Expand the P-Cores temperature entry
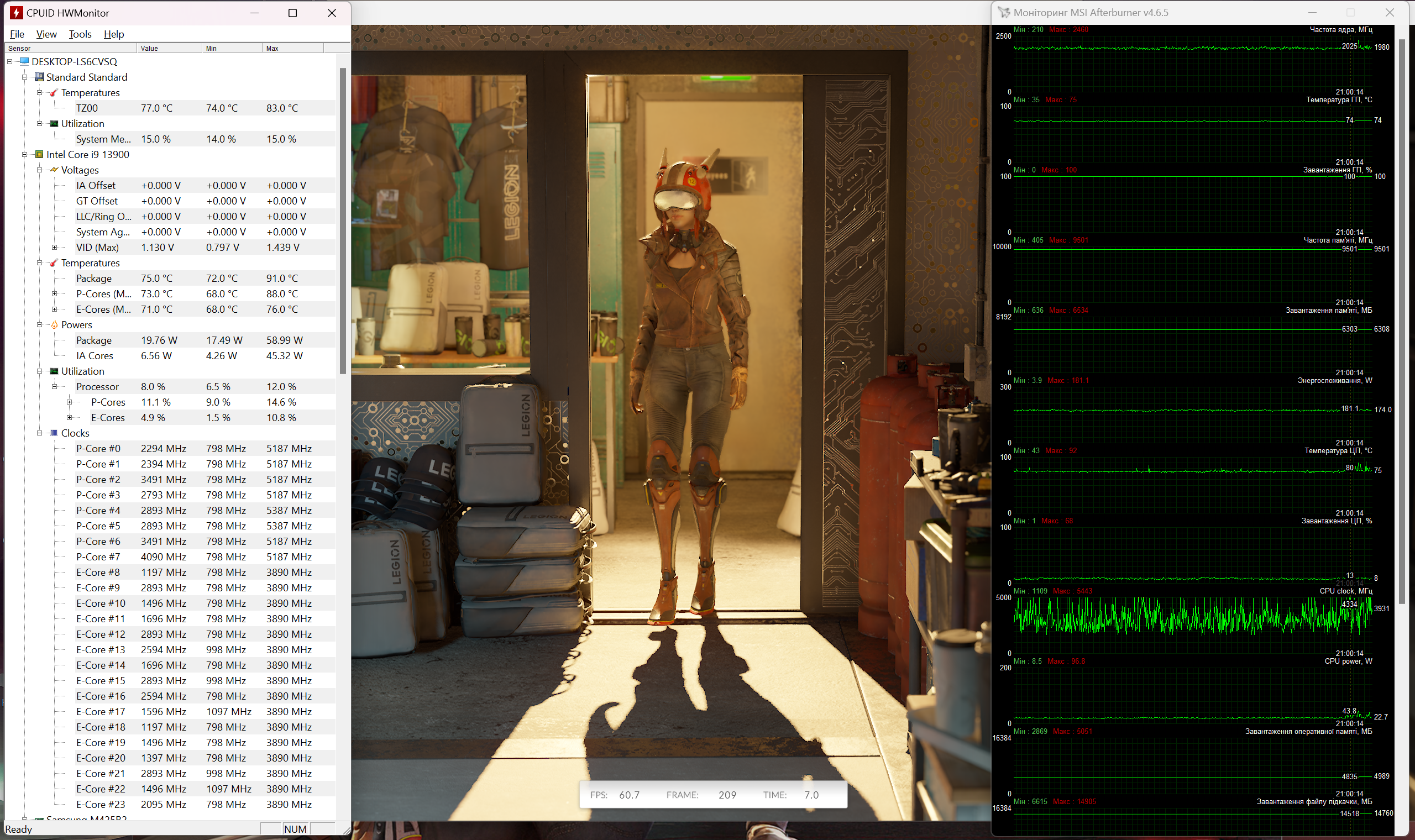This screenshot has height=840, width=1415. click(x=54, y=294)
